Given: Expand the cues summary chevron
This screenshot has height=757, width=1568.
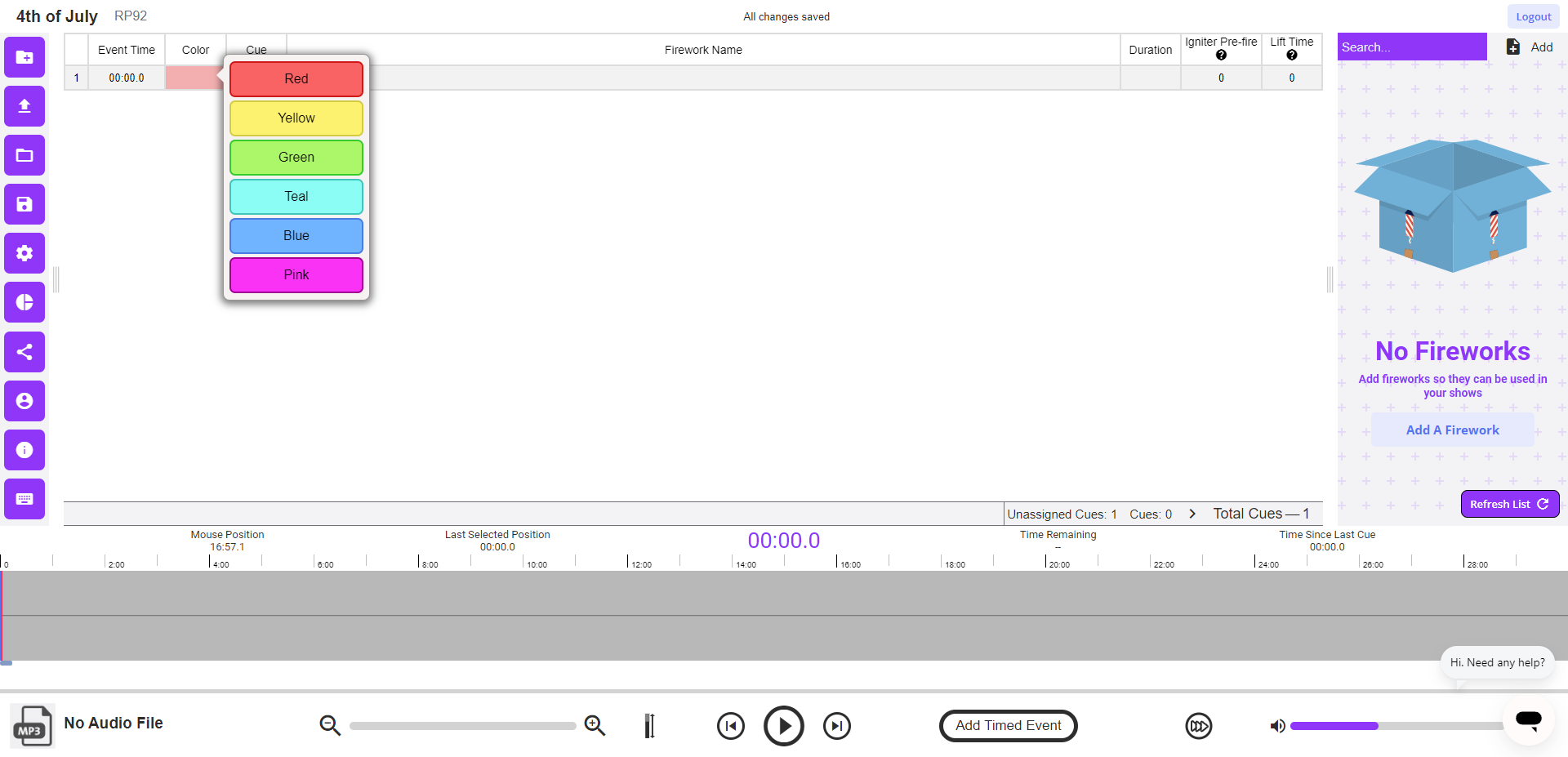Looking at the screenshot, I should (x=1192, y=514).
